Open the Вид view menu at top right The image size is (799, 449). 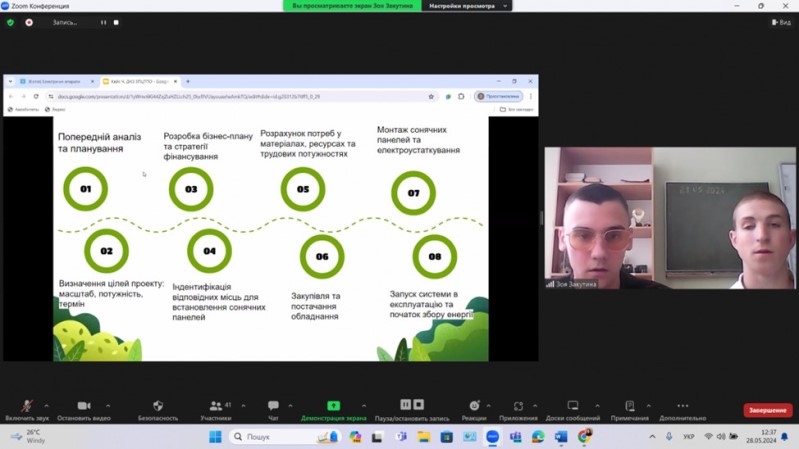(781, 22)
